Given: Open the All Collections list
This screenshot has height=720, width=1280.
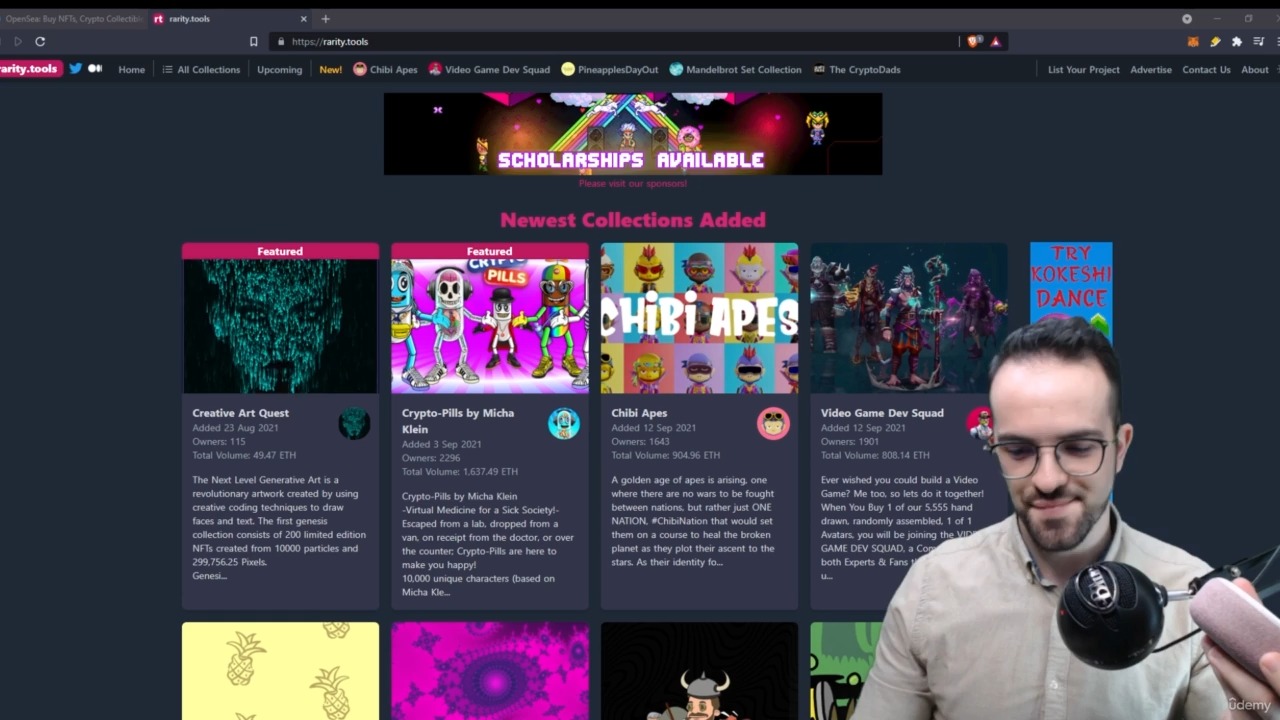Looking at the screenshot, I should [x=201, y=70].
